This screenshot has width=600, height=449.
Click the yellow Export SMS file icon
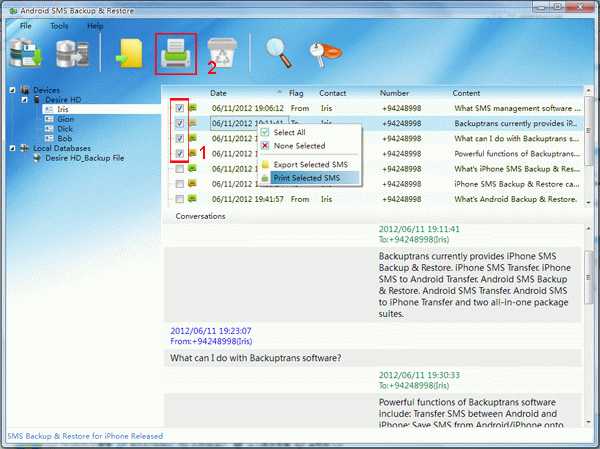[x=128, y=54]
